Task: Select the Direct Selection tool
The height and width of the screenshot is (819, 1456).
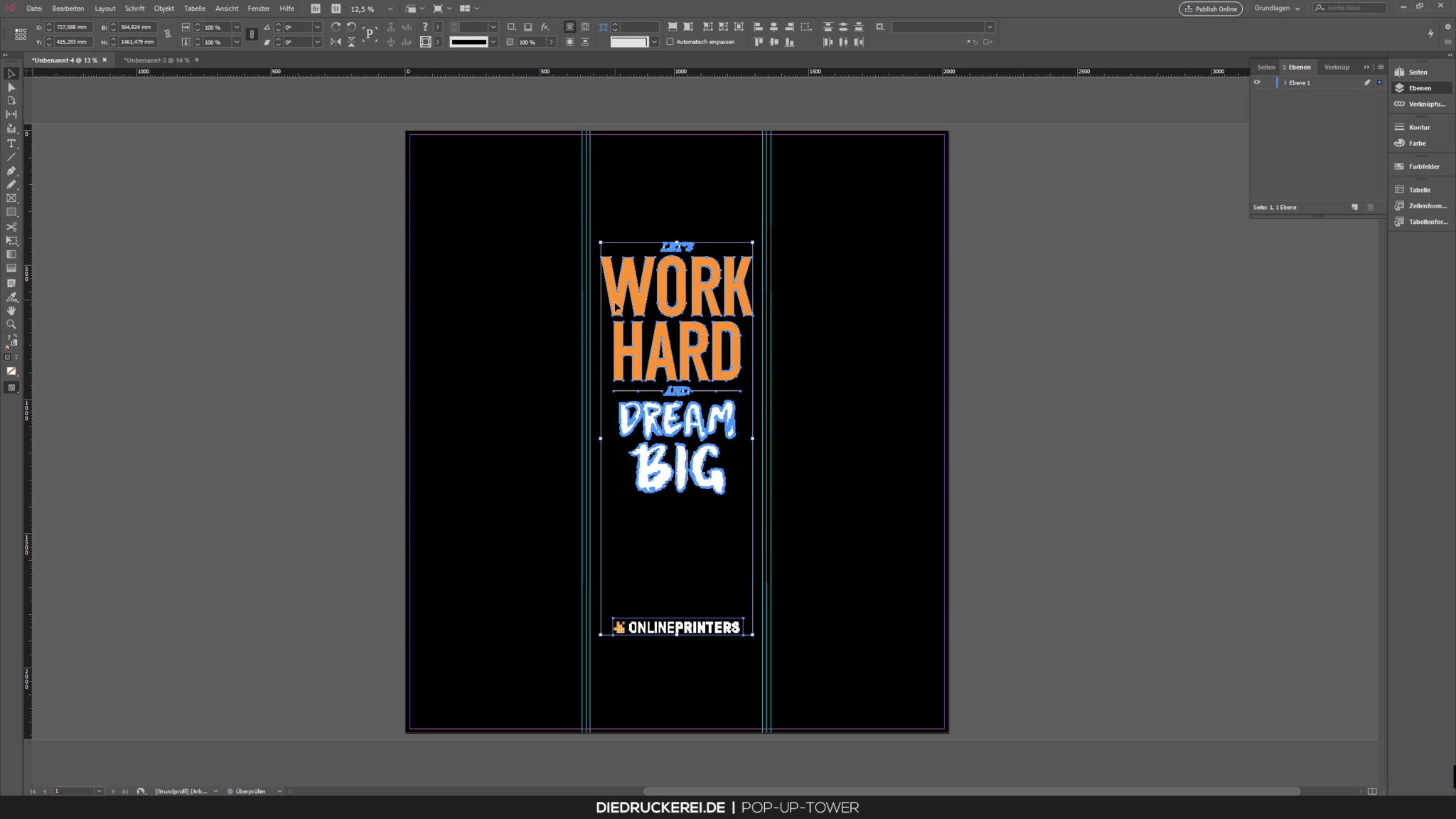Action: 11,87
